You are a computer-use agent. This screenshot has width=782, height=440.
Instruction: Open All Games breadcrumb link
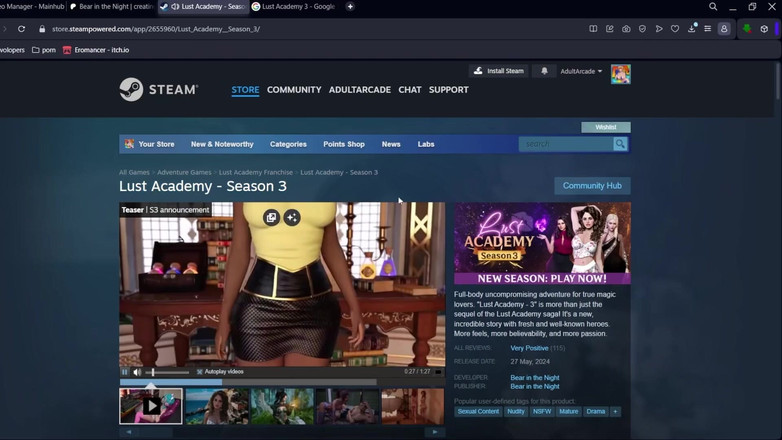coord(134,172)
